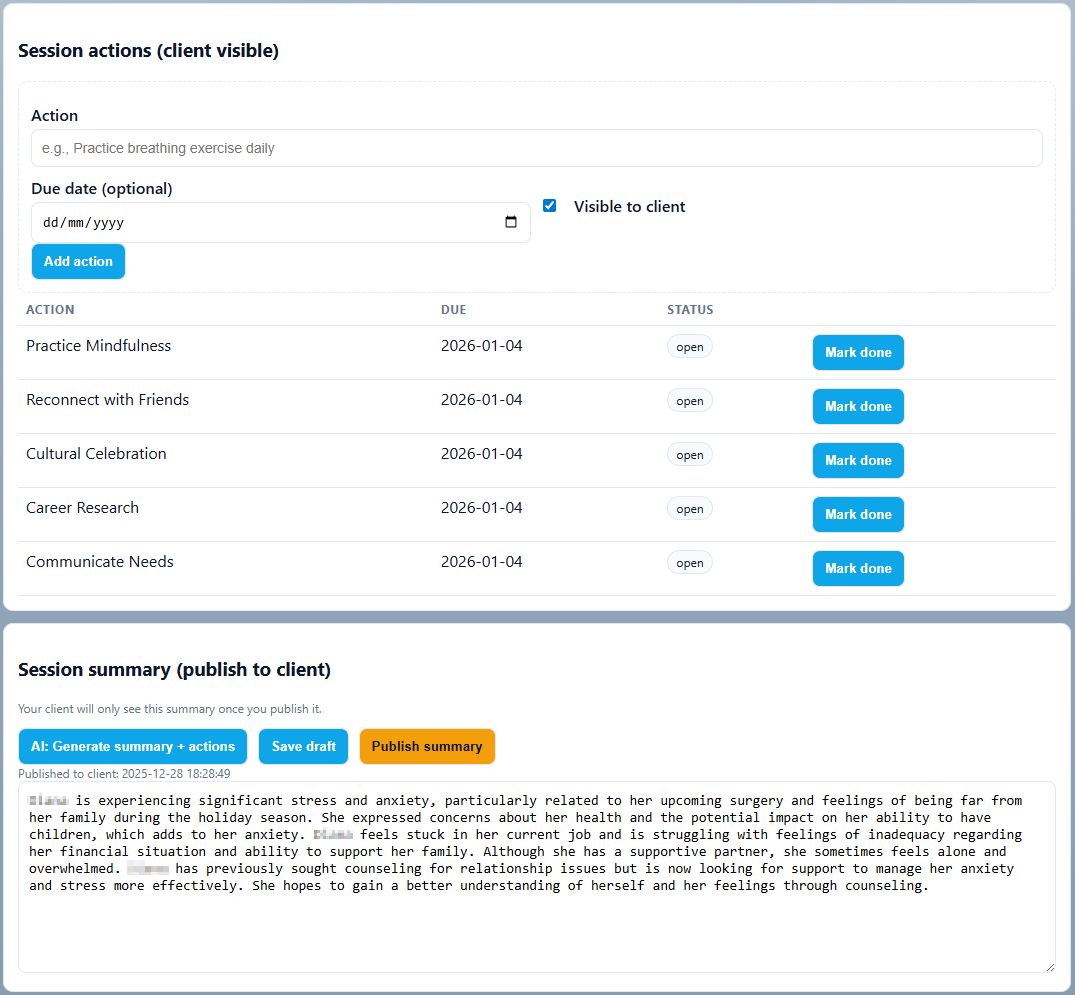Click the Action text input field

click(536, 148)
